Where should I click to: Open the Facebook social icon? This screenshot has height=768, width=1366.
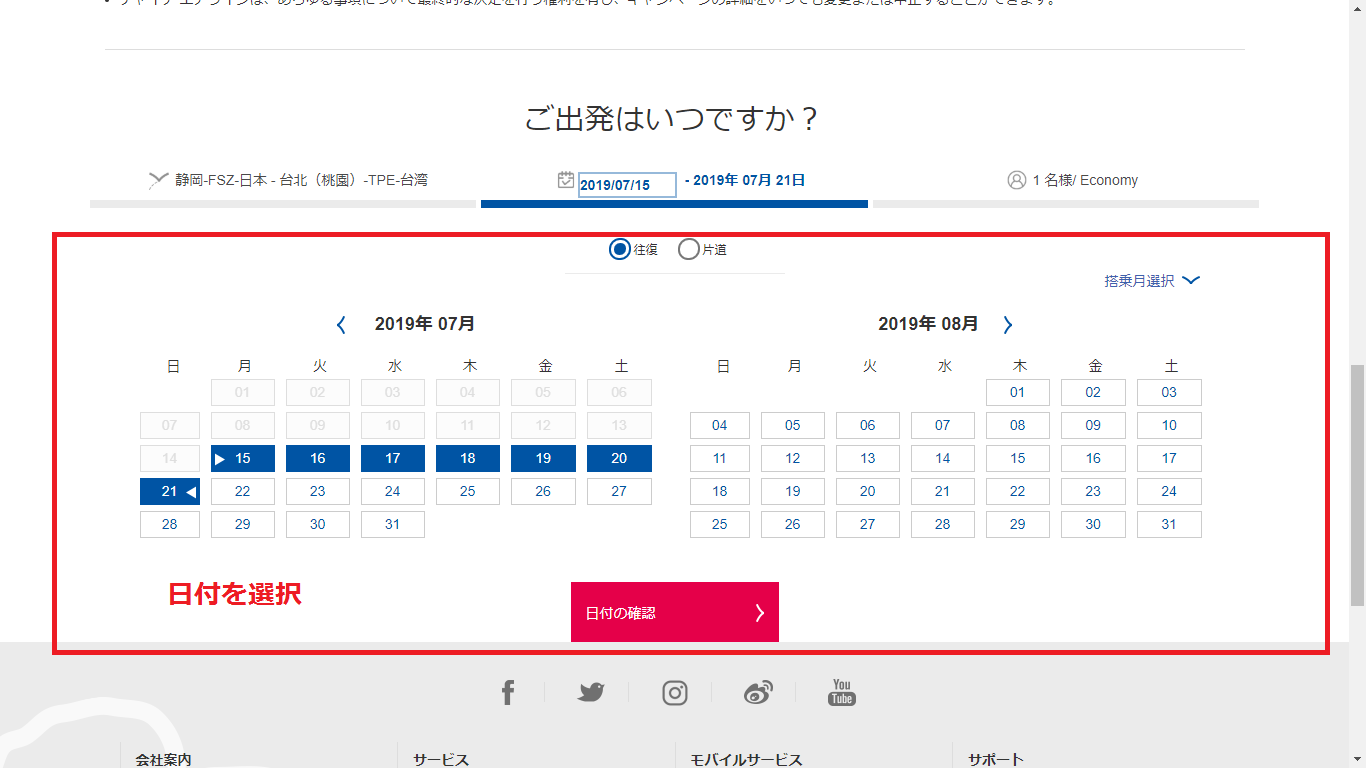click(508, 692)
